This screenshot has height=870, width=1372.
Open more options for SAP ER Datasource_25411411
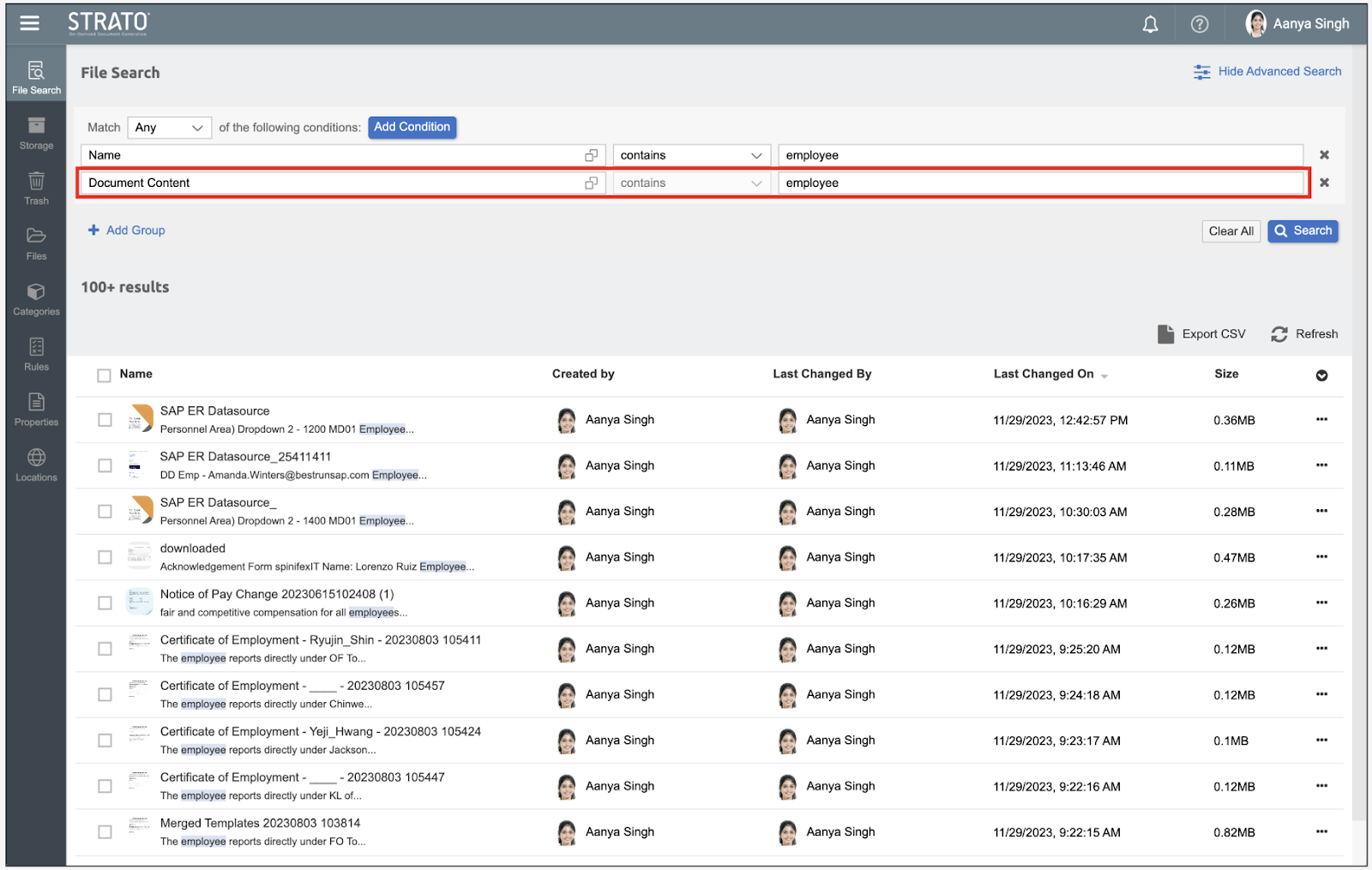[x=1321, y=465]
